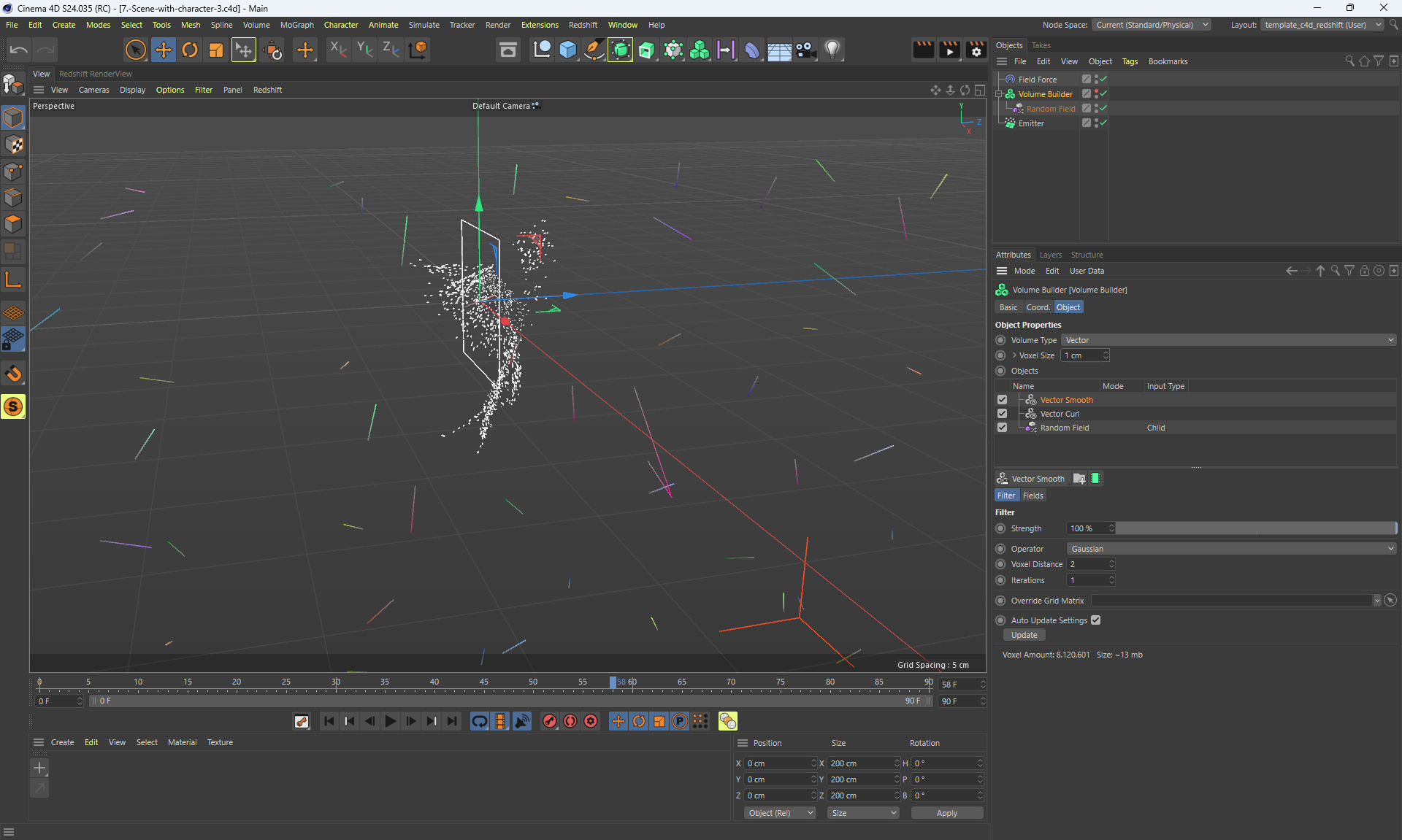Screen dimensions: 1402x840
Task: Open the Volume Type dropdown
Action: 1228,340
